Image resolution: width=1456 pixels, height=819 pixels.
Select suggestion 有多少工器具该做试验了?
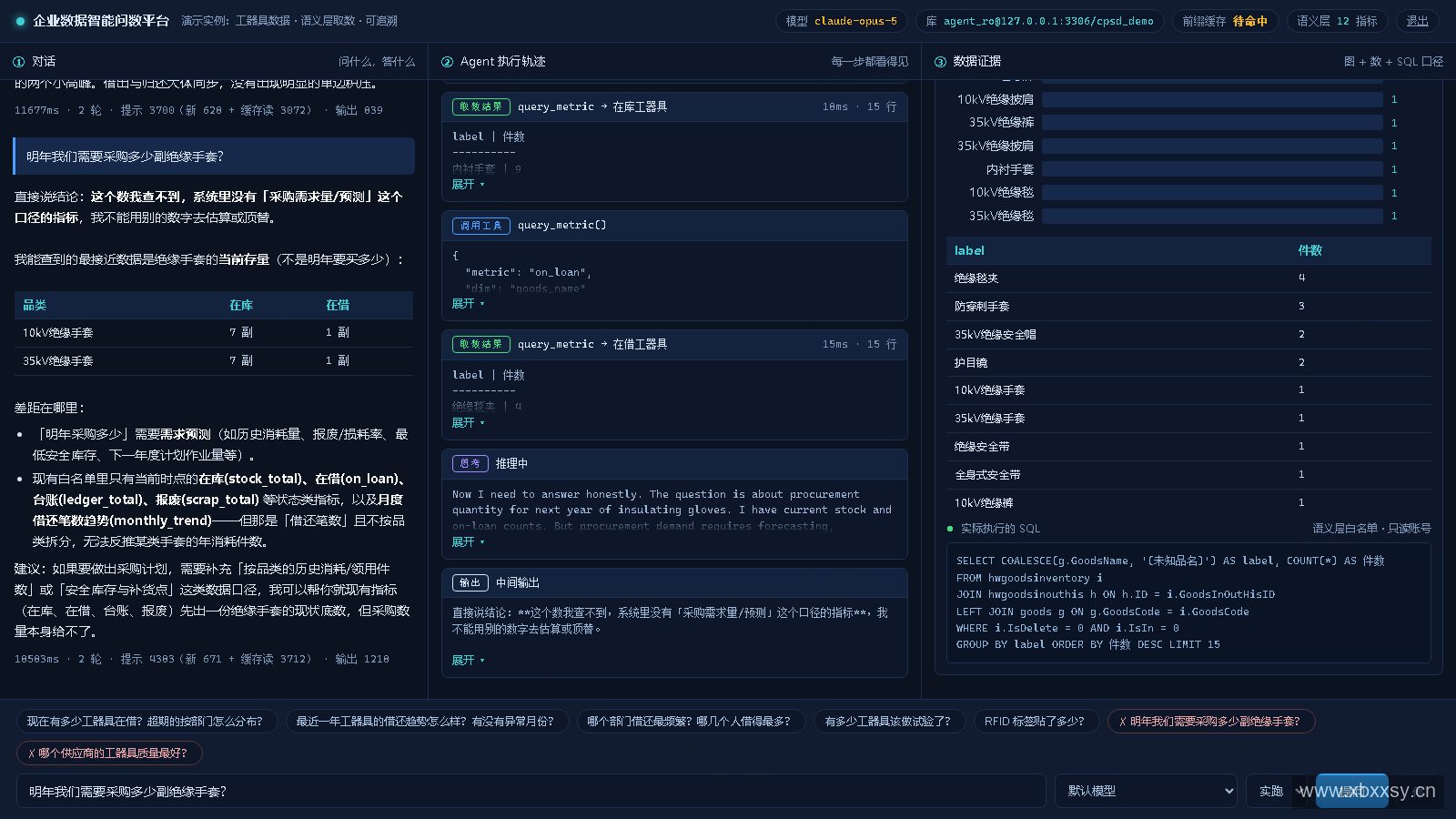pos(888,722)
